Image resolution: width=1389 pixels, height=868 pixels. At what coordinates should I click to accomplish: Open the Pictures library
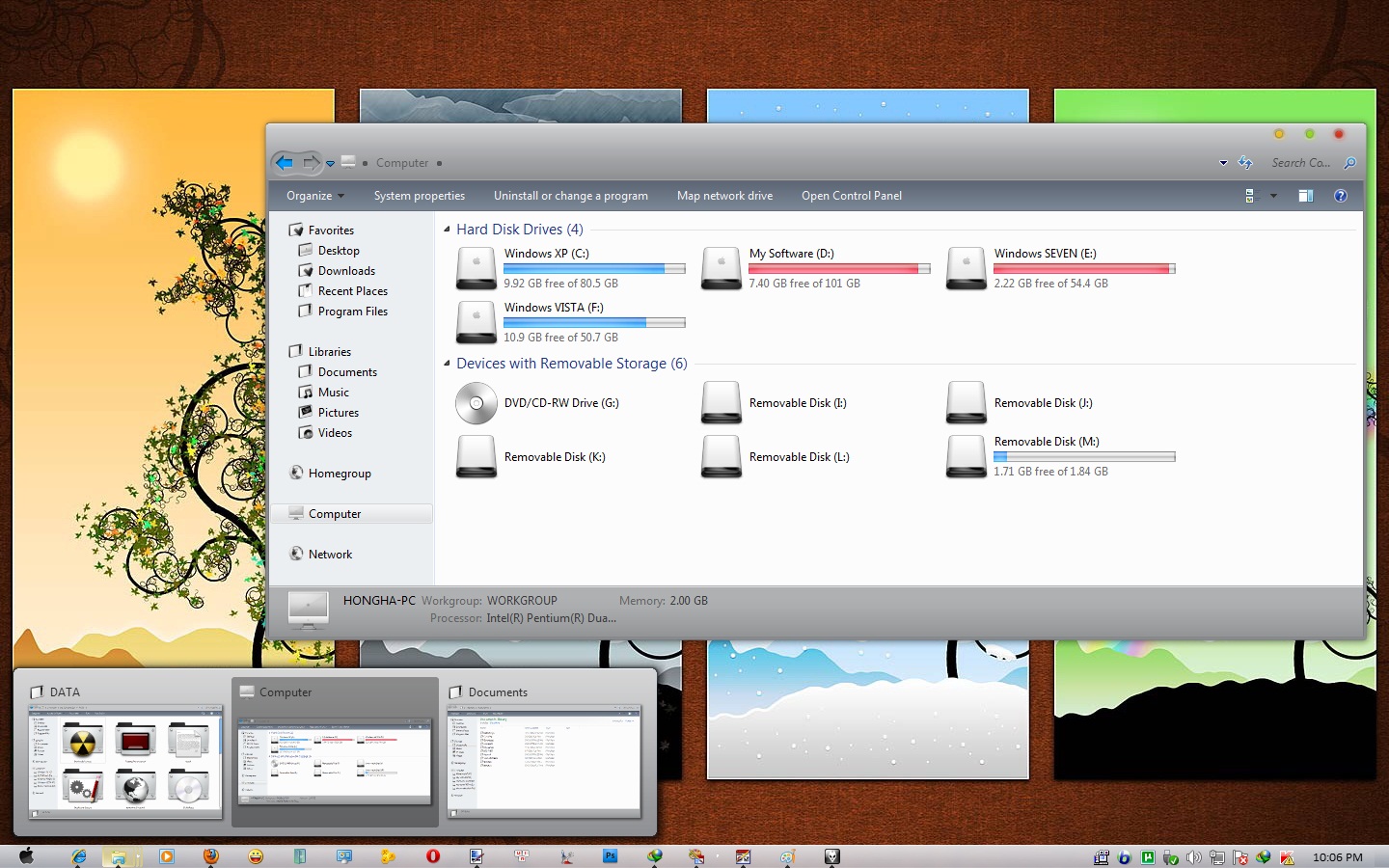tap(339, 413)
